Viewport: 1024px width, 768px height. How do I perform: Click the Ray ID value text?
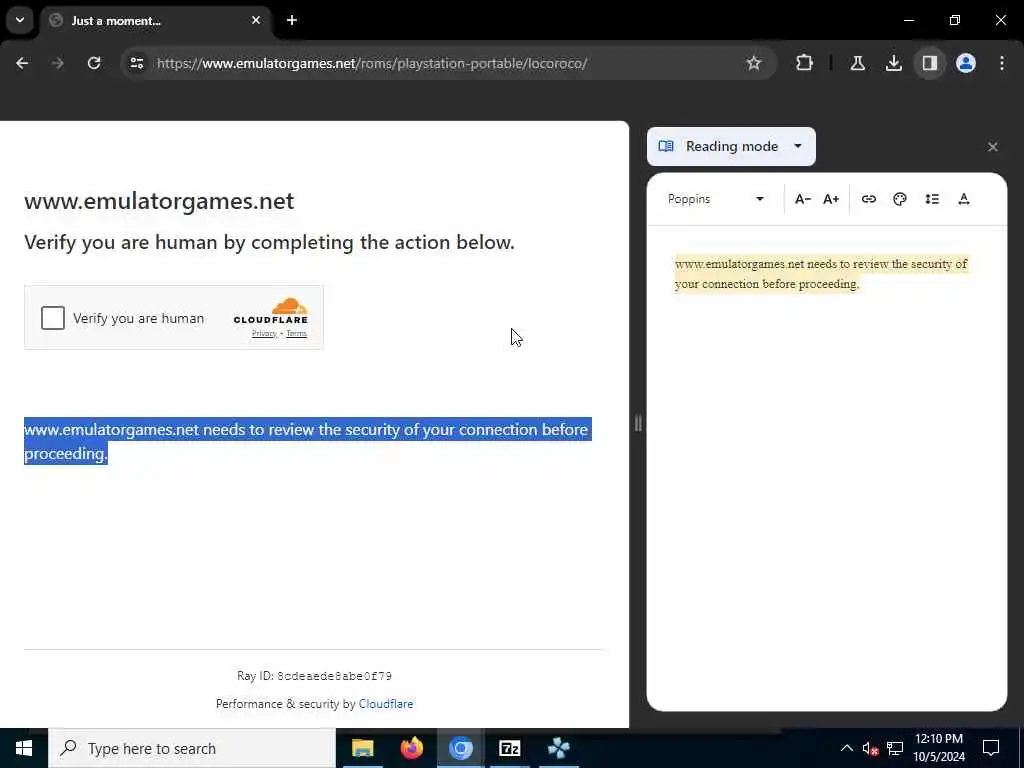coord(334,676)
